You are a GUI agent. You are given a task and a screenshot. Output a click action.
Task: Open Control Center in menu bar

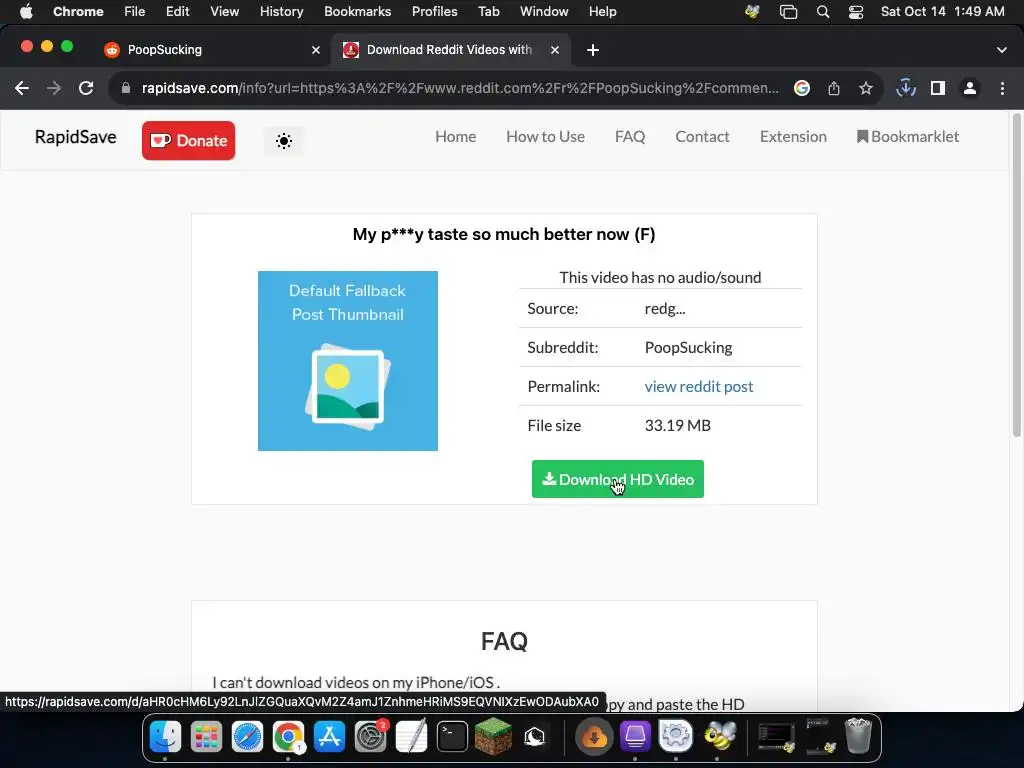856,12
